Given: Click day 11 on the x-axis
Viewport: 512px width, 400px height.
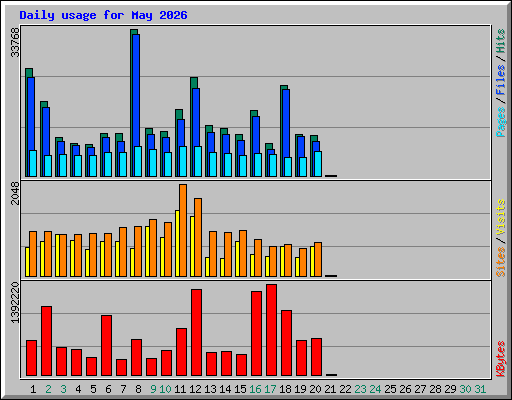Looking at the screenshot, I should click(180, 389).
